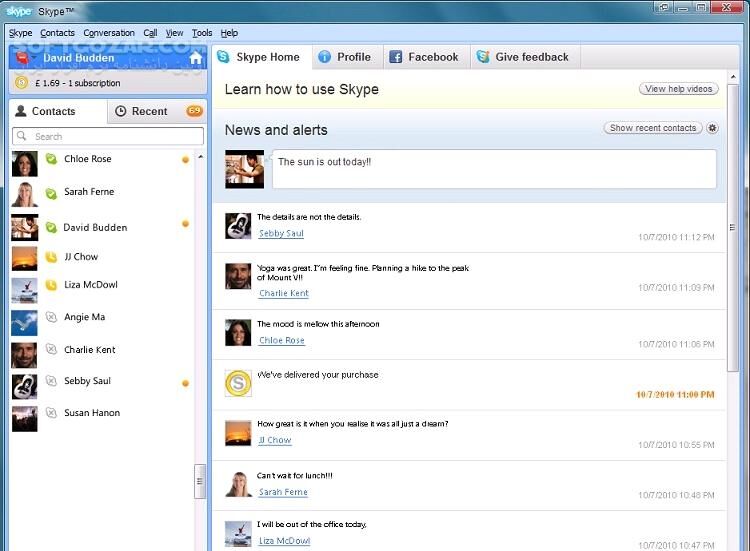The height and width of the screenshot is (551, 750).
Task: Click David Budden's avatar in News and alerts
Action: coord(244,169)
